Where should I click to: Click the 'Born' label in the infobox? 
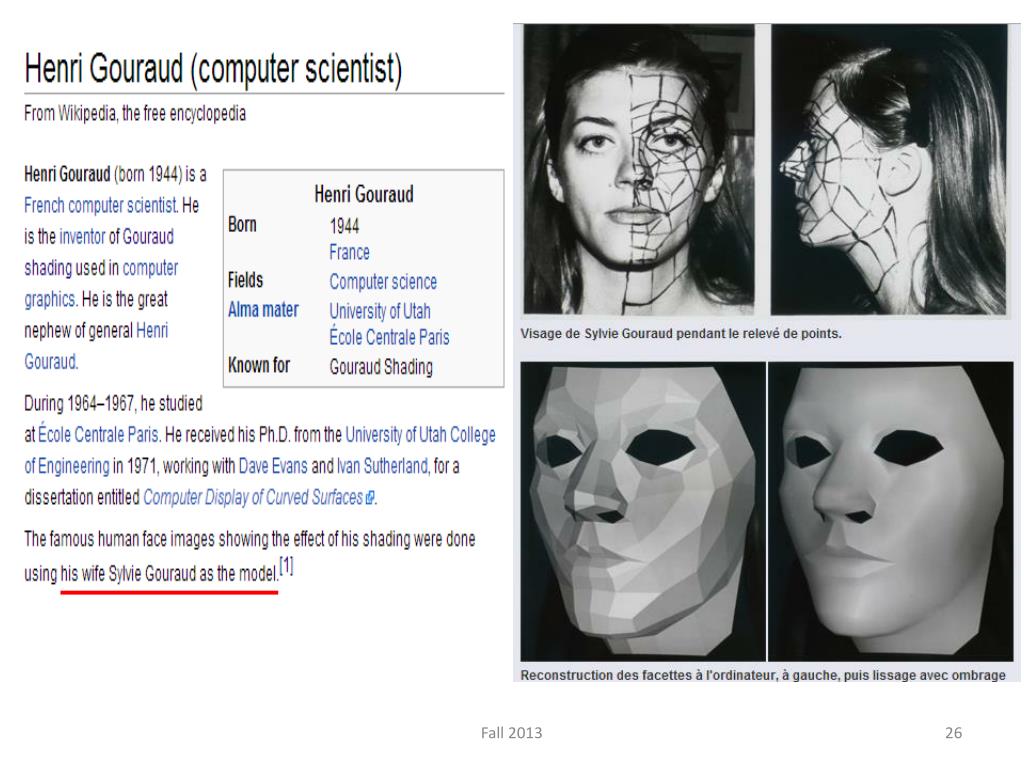pos(242,225)
